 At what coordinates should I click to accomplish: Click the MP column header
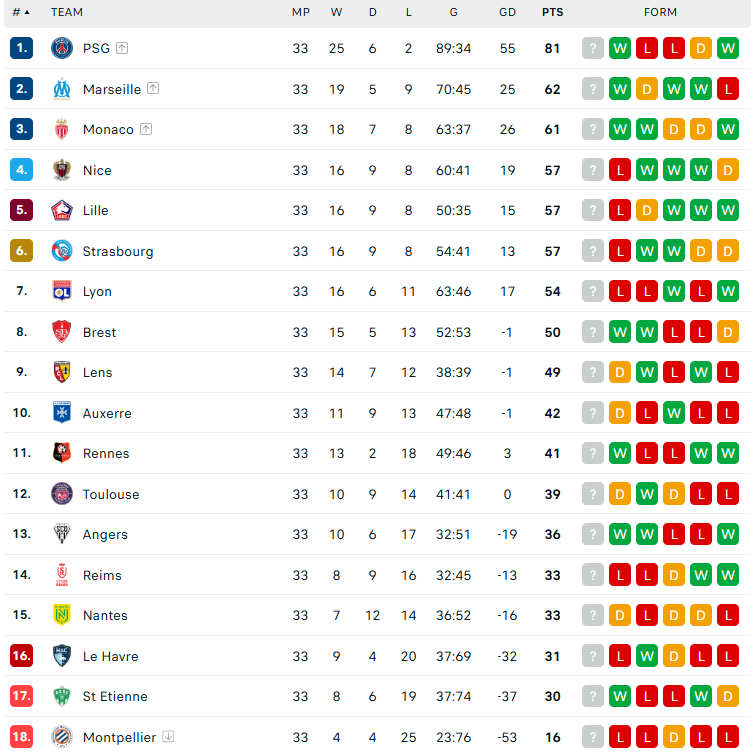point(301,12)
